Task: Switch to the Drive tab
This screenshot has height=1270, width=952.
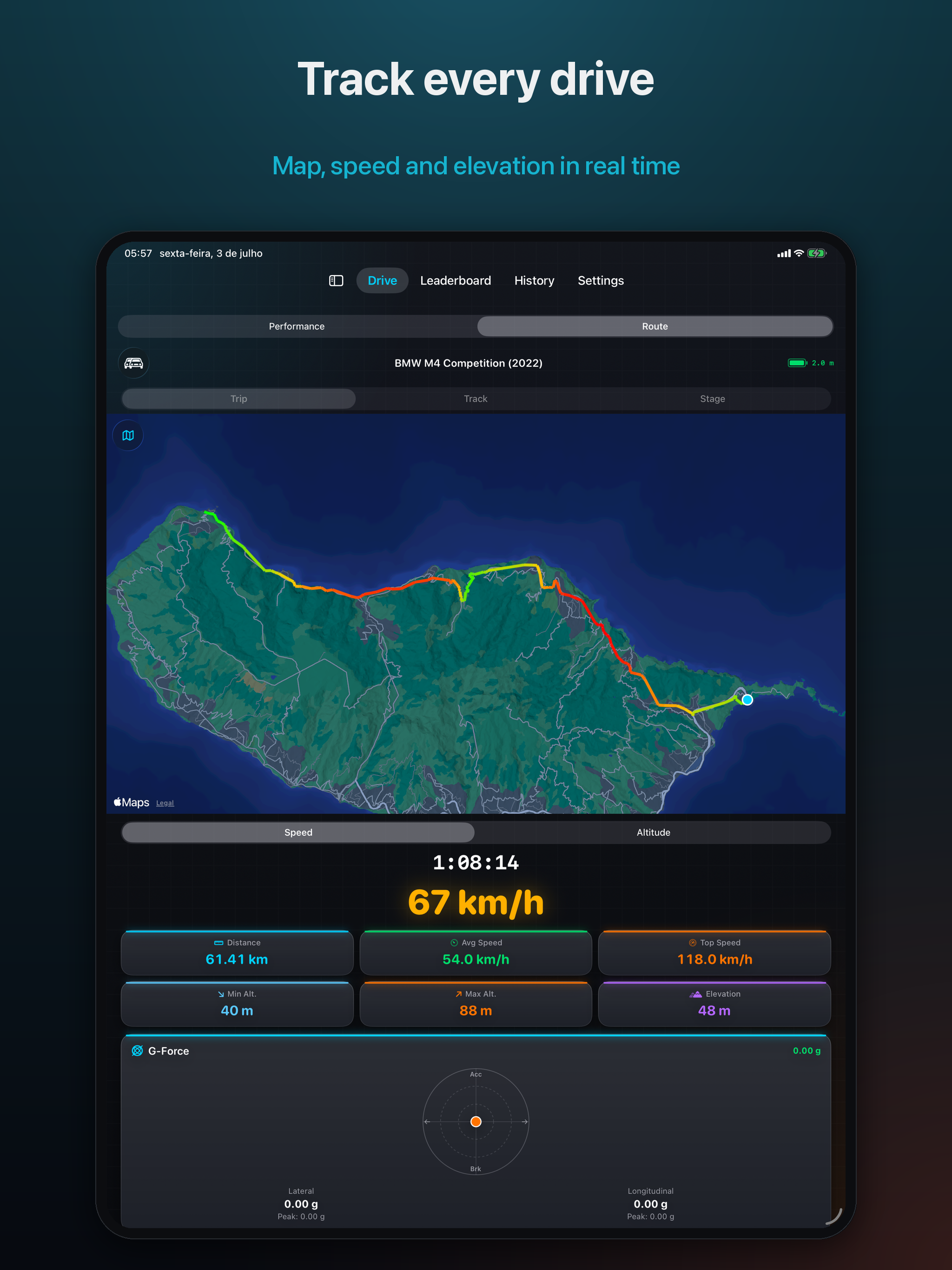Action: click(383, 280)
